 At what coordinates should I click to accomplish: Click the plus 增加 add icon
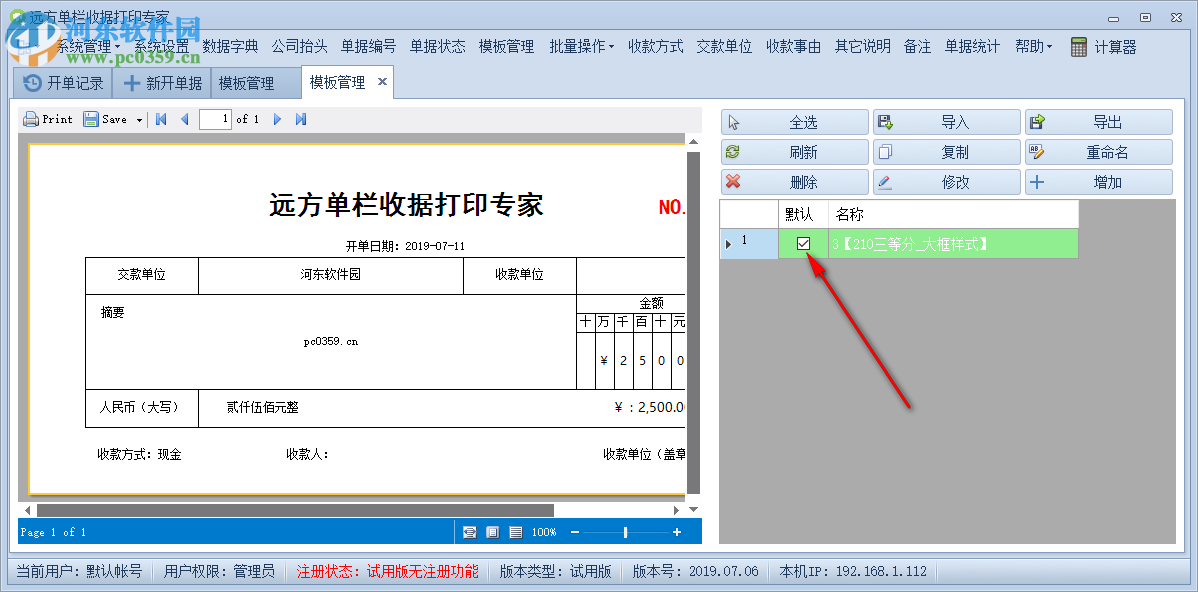pyautogui.click(x=1038, y=181)
